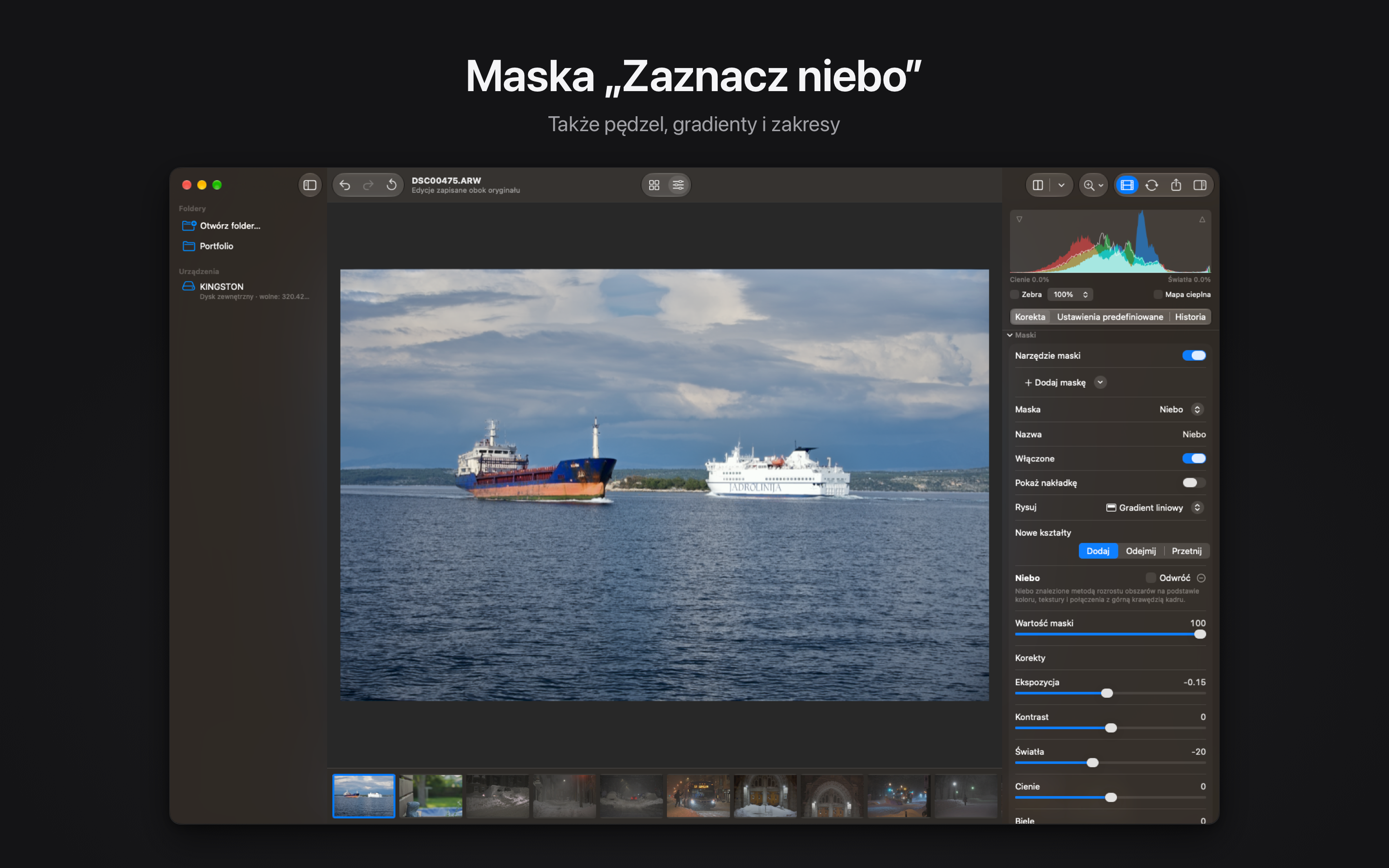Open the Rysuj Gradient liniowy dropdown
This screenshot has width=1389, height=868.
point(1155,507)
